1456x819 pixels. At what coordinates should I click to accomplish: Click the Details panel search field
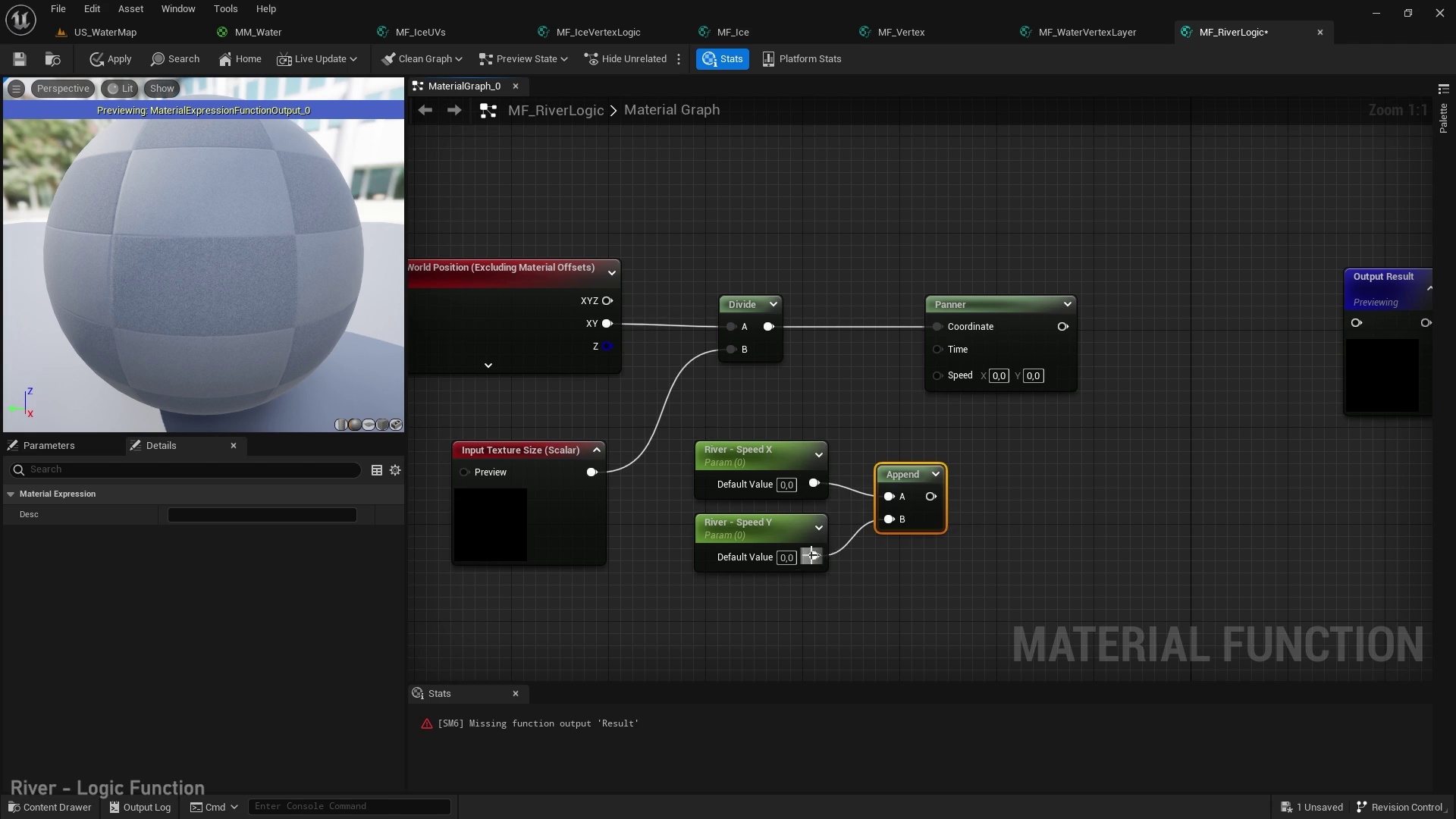(186, 470)
